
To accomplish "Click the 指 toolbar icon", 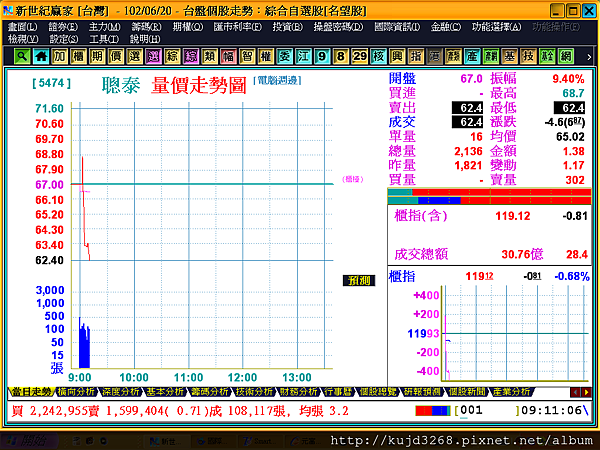I will 416,56.
